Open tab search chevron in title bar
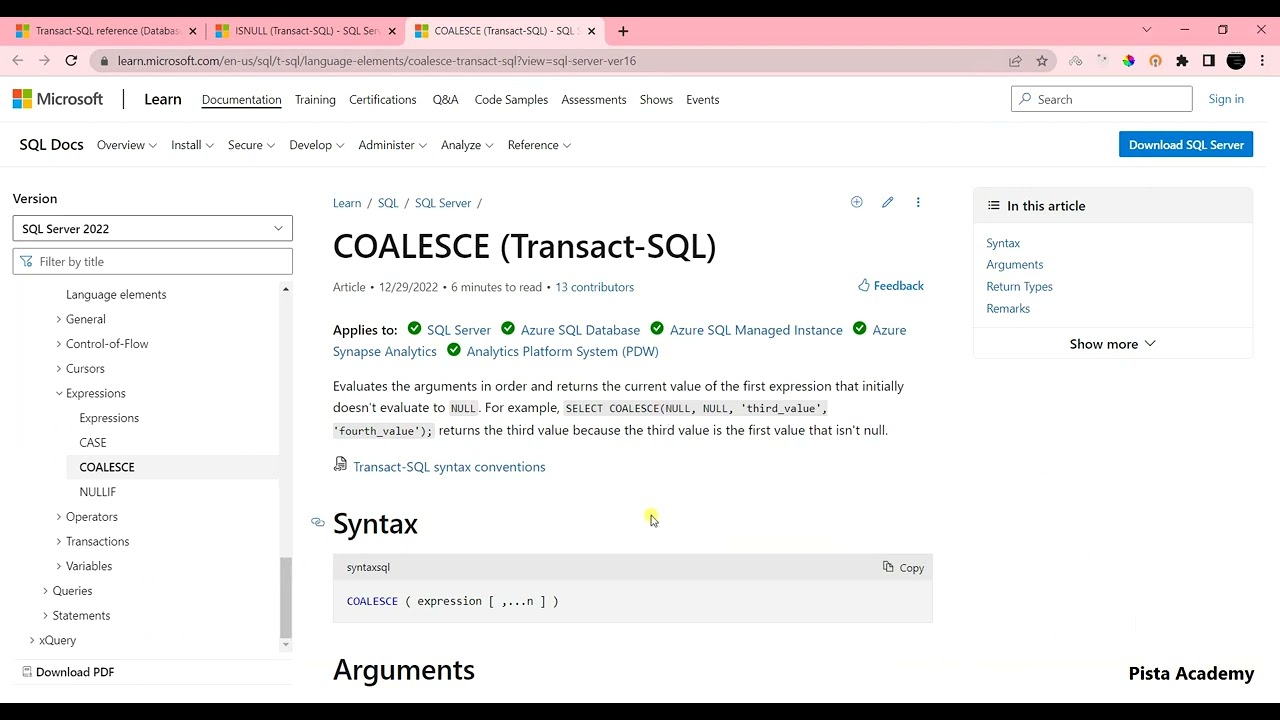 pos(1147,30)
